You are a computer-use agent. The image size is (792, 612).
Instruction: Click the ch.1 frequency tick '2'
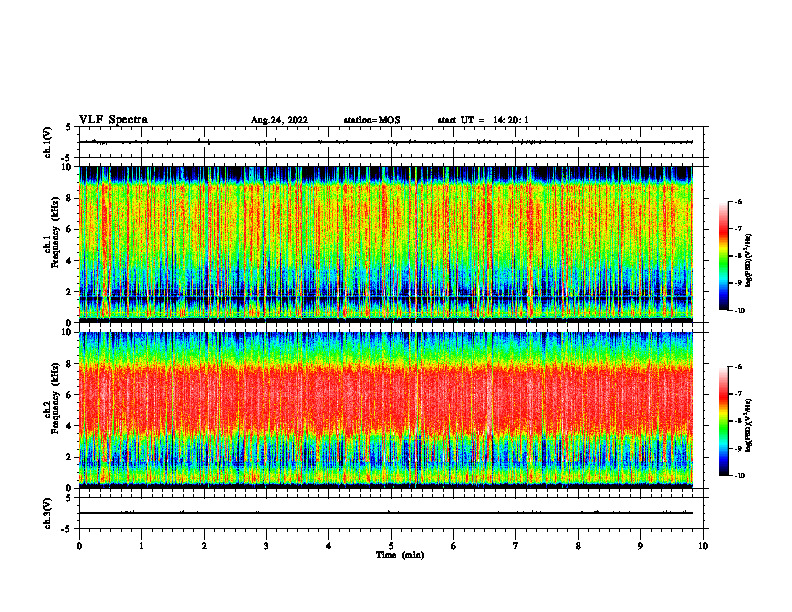(x=70, y=292)
